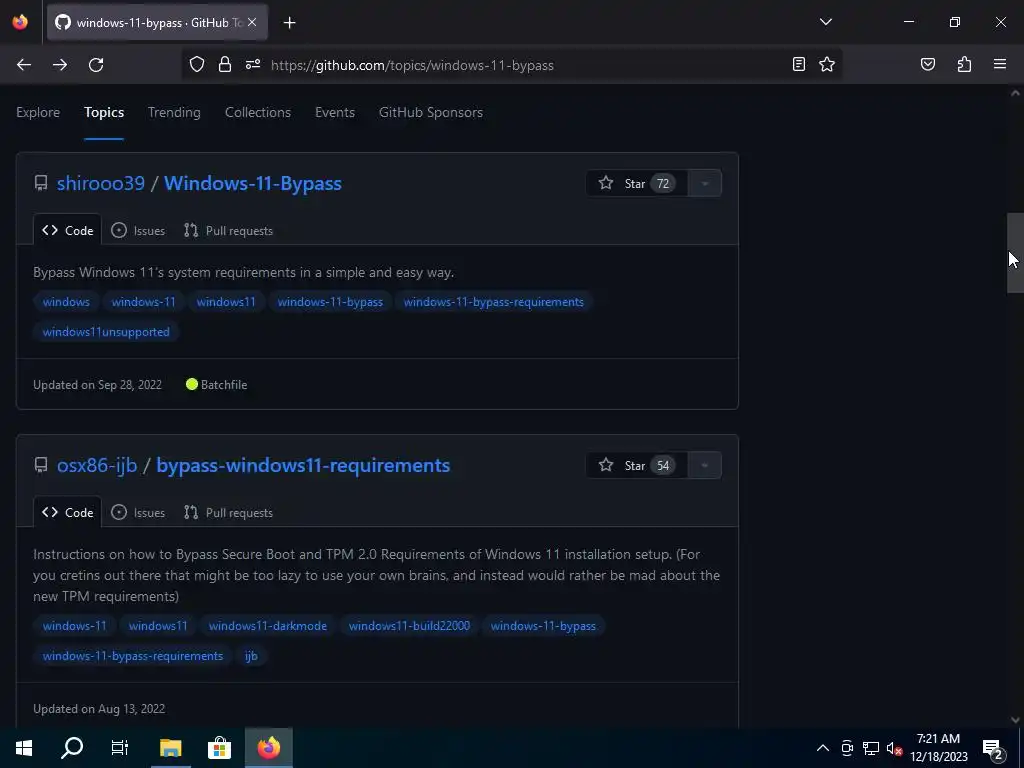Click the 'windows11-build22000' topic tag
This screenshot has height=768, width=1024.
point(409,626)
